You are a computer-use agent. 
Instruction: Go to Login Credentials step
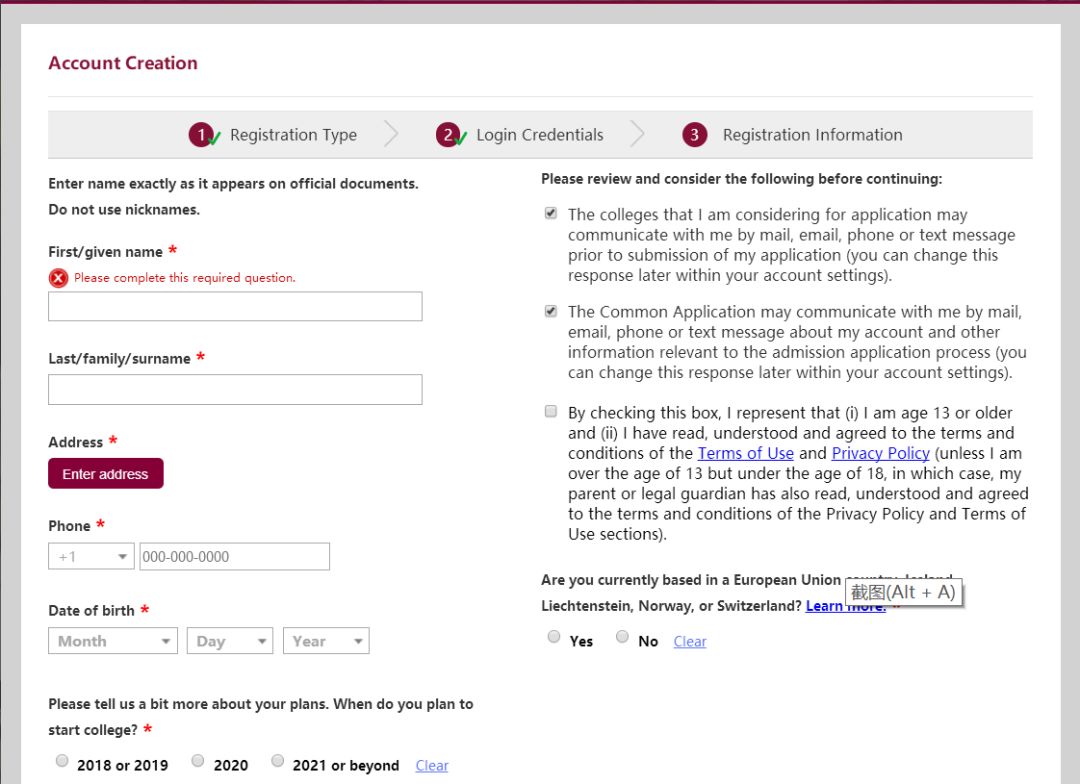tap(540, 135)
